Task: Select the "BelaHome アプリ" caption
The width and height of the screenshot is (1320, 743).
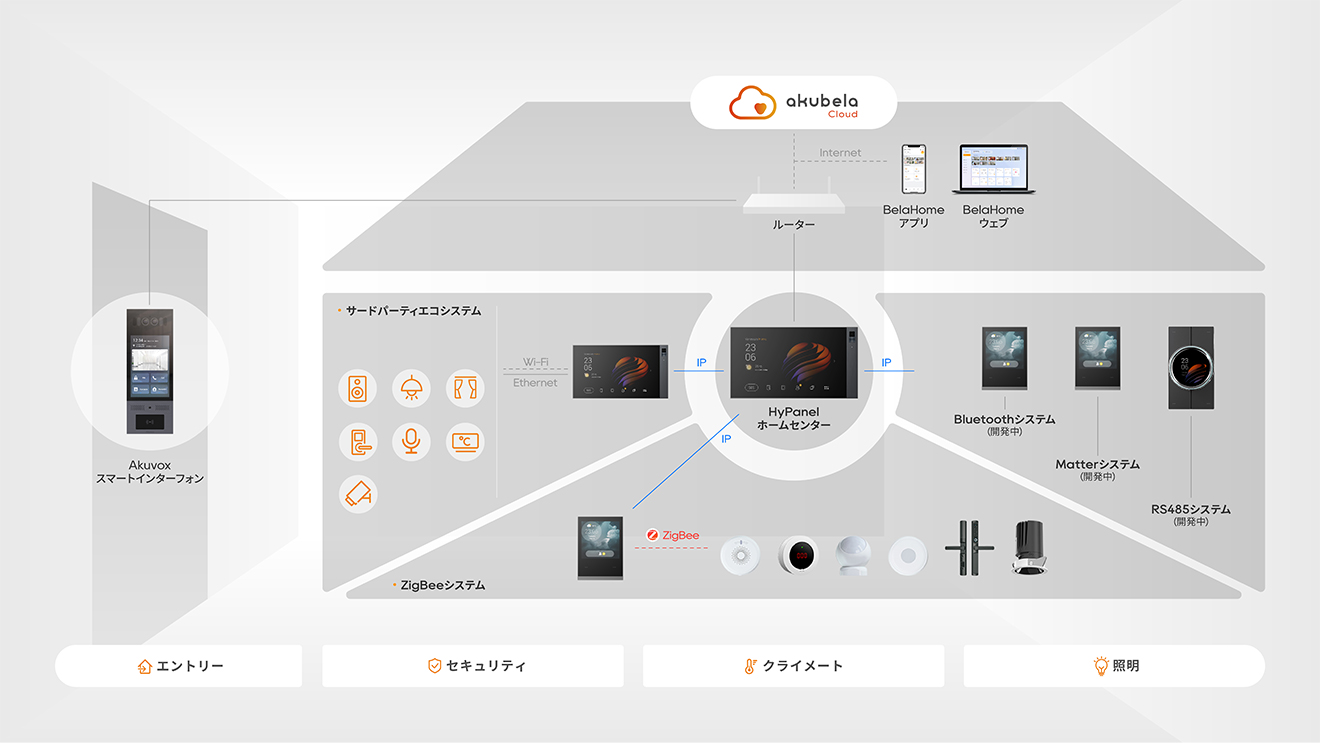Action: point(914,216)
